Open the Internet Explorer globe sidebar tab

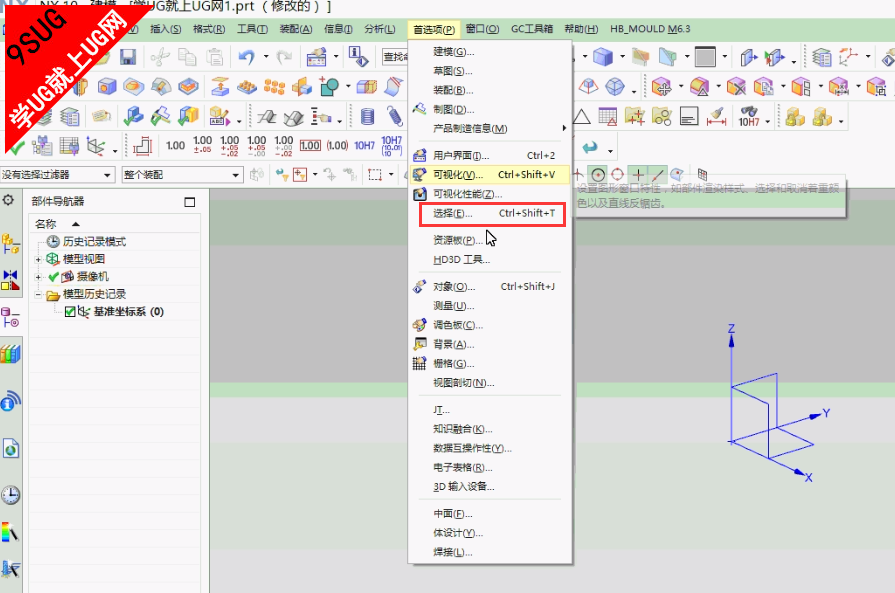click(x=11, y=449)
